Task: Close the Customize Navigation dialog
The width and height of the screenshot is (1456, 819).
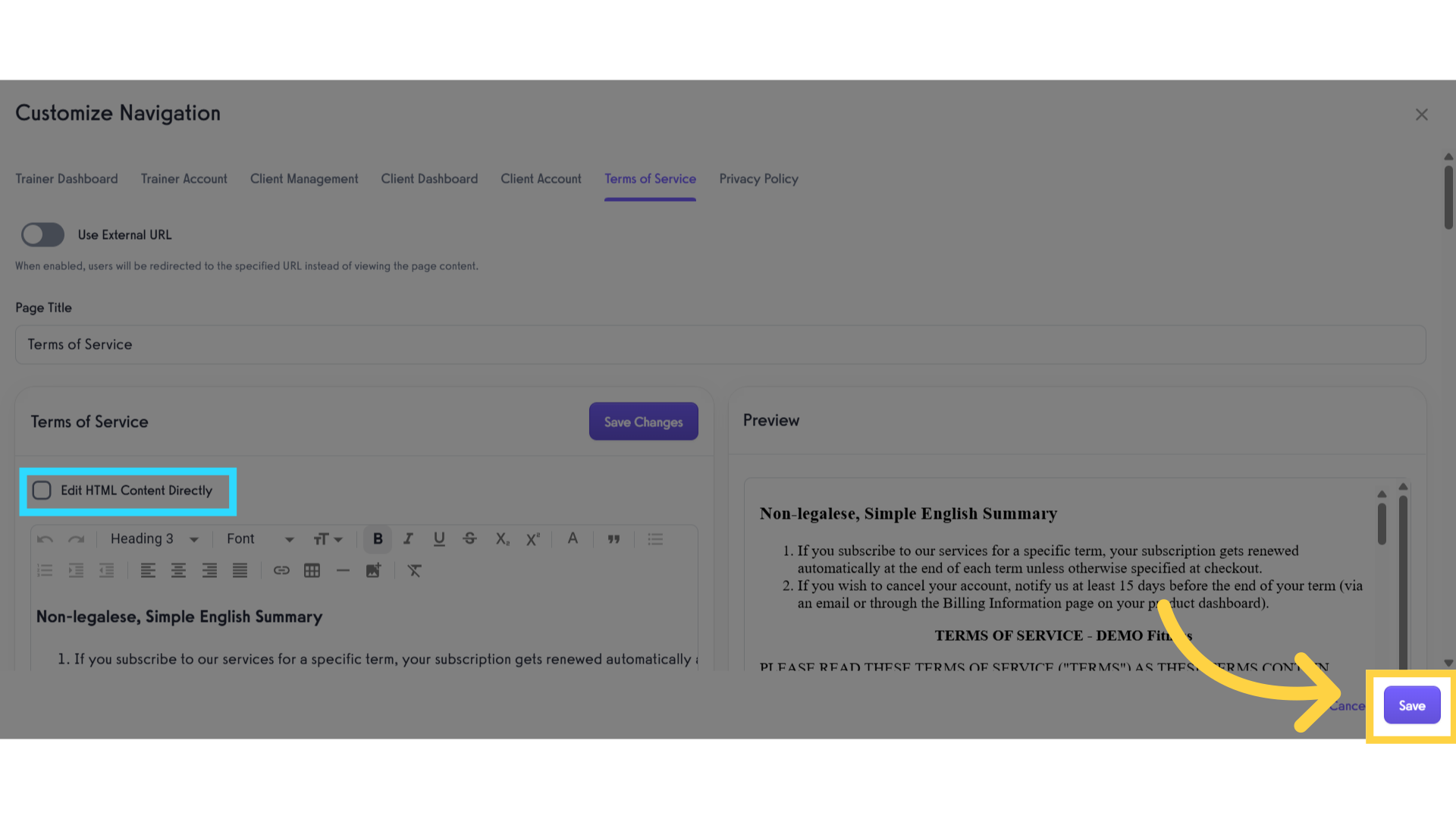Action: click(x=1421, y=115)
